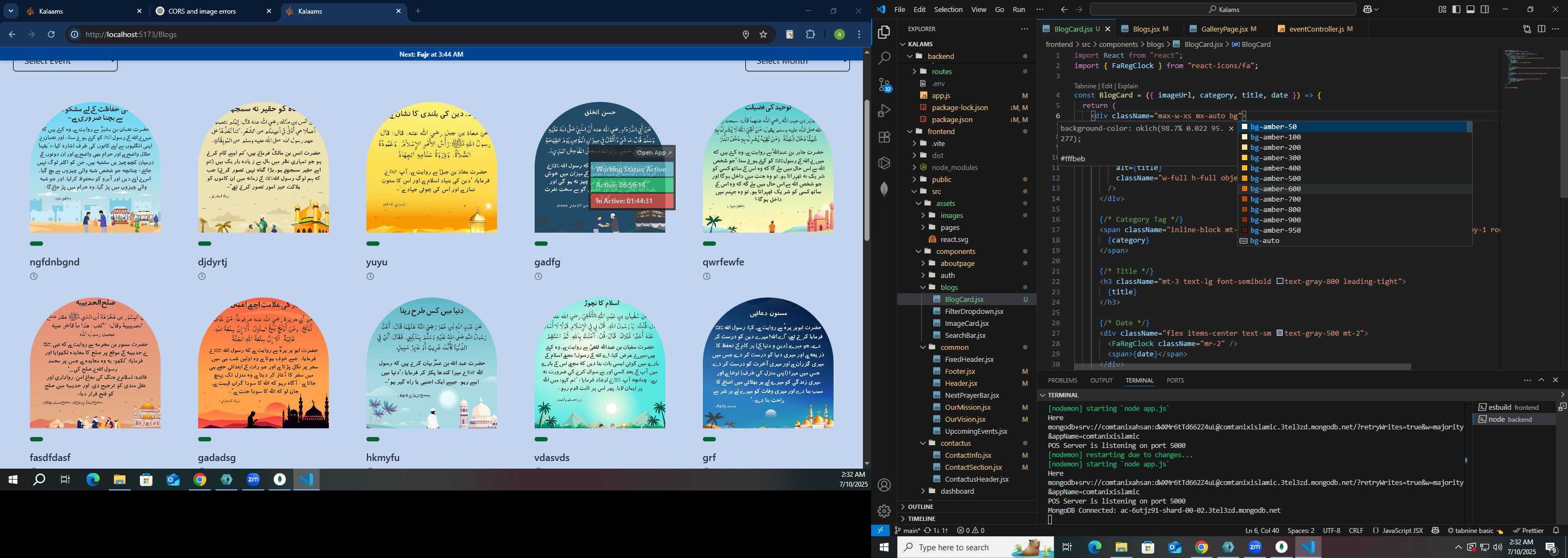Open new Chrome tab with plus
Image resolution: width=1568 pixels, height=558 pixels.
[418, 11]
